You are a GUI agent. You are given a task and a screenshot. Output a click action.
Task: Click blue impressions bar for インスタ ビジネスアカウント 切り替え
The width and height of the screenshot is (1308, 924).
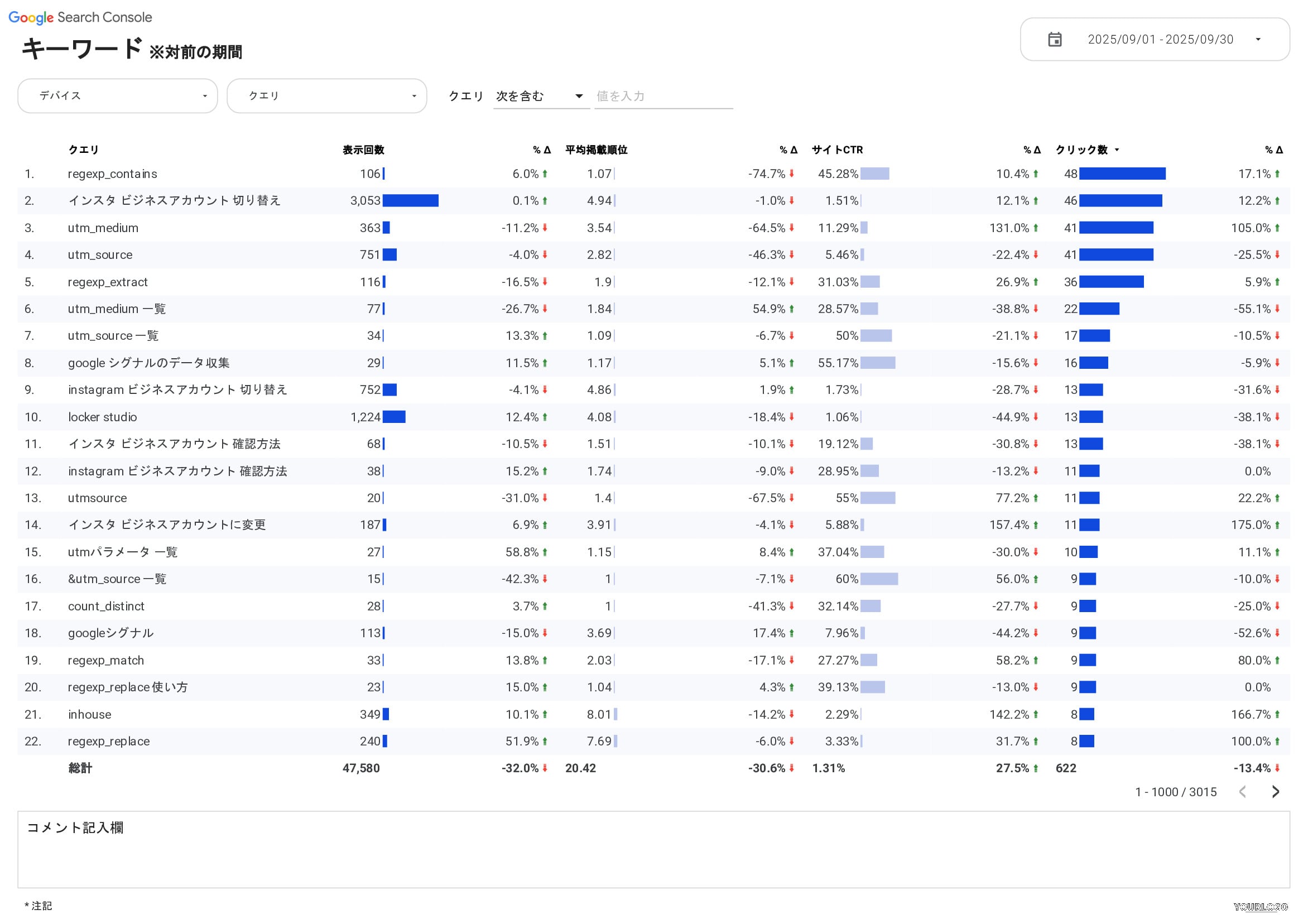(410, 200)
